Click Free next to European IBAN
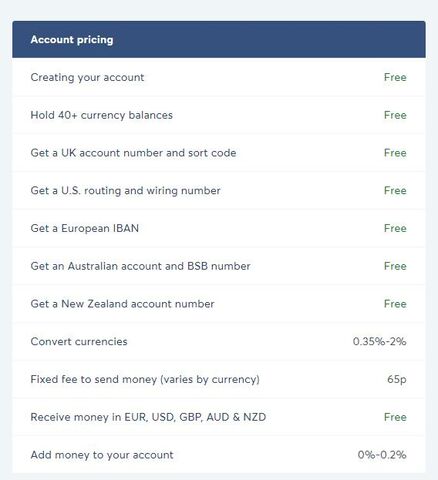Image resolution: width=438 pixels, height=480 pixels. pos(395,228)
